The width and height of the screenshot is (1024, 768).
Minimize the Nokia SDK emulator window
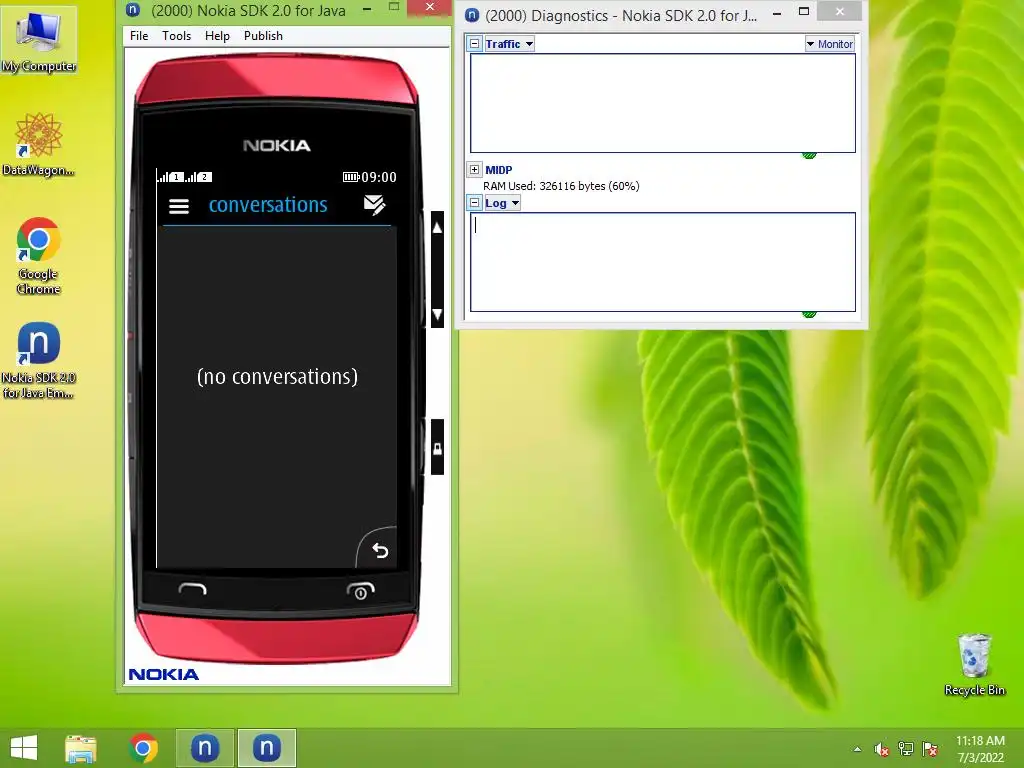click(x=367, y=9)
